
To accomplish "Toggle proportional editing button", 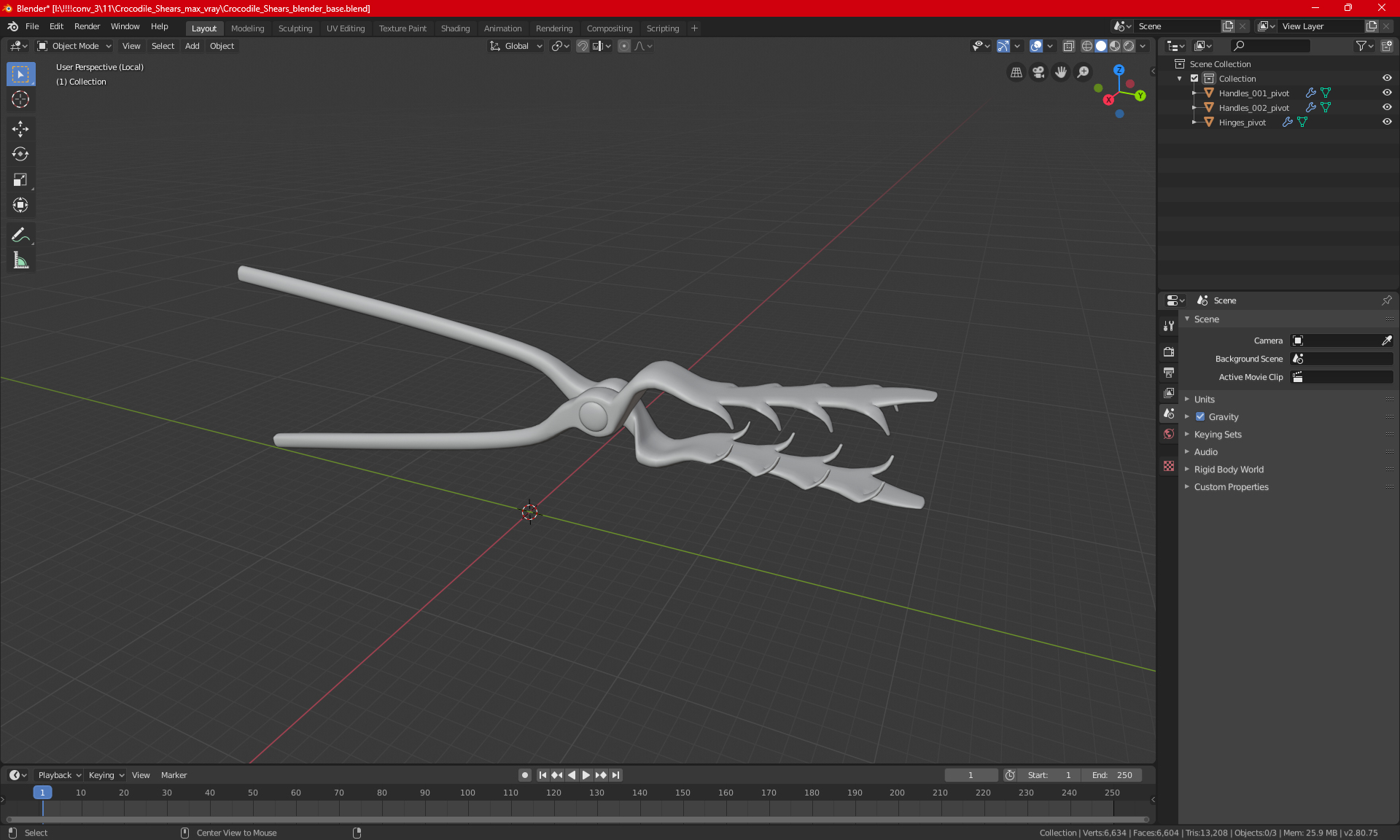I will tap(624, 46).
